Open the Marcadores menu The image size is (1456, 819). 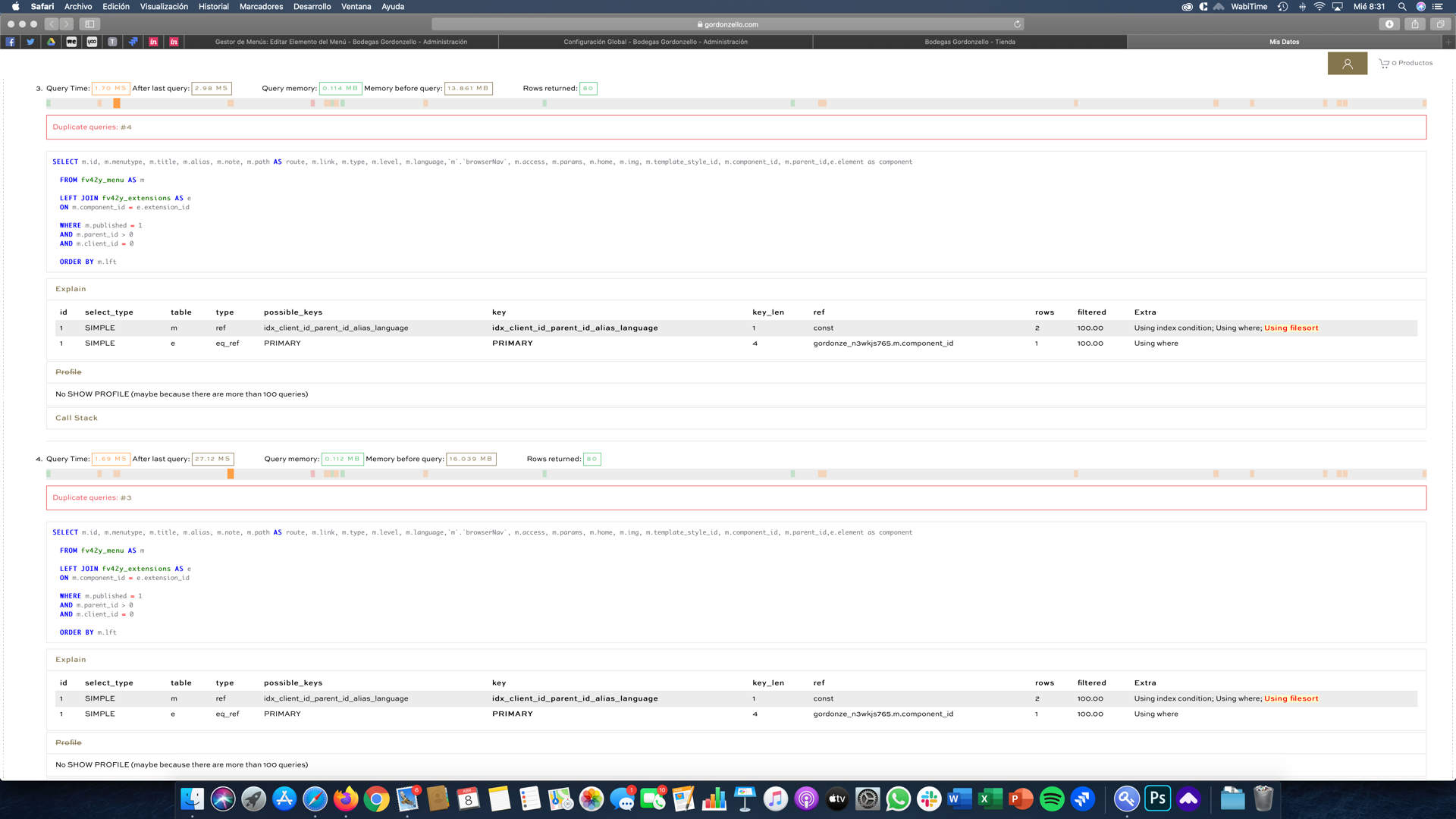pyautogui.click(x=261, y=6)
